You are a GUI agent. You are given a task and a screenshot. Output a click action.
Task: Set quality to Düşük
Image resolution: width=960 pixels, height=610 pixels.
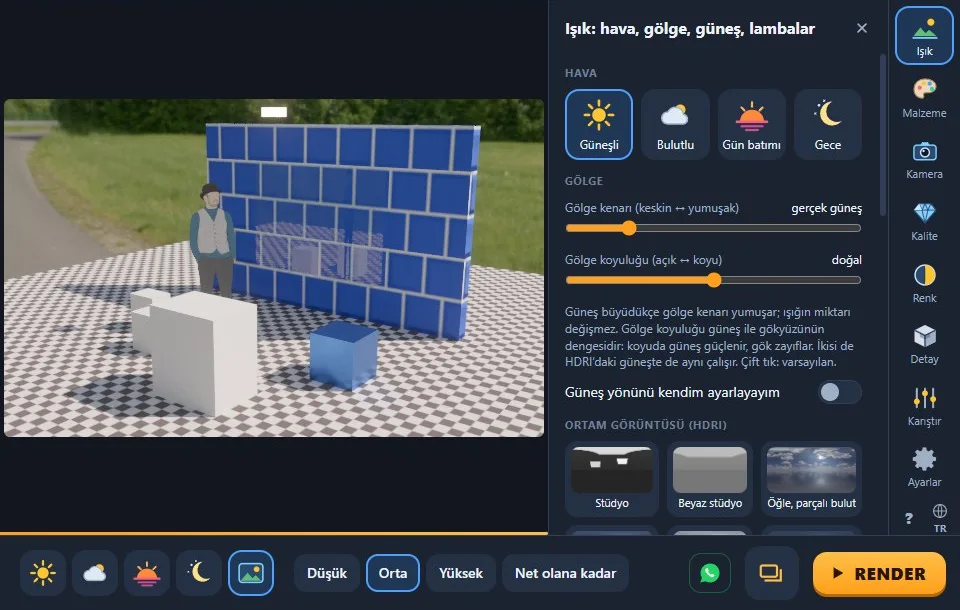coord(326,573)
